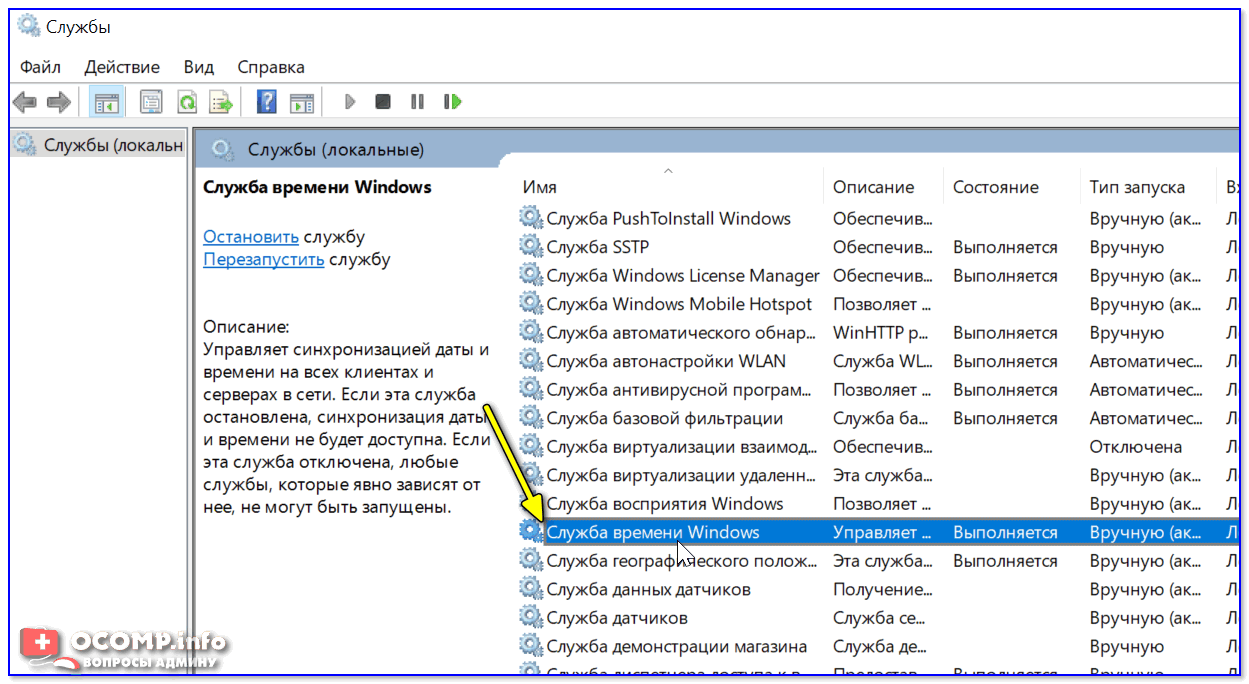Sort services by the Имя column header
The image size is (1249, 684).
tap(540, 187)
